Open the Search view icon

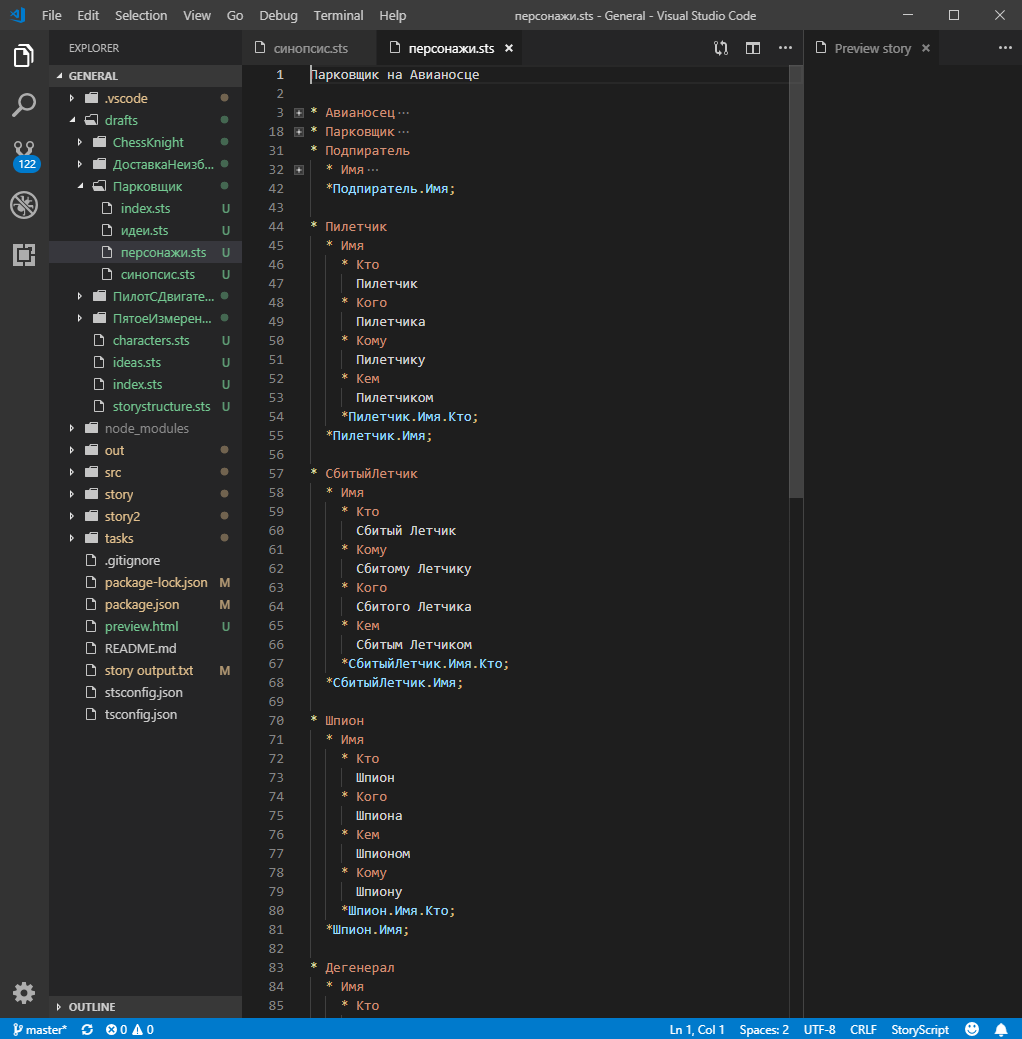[24, 105]
